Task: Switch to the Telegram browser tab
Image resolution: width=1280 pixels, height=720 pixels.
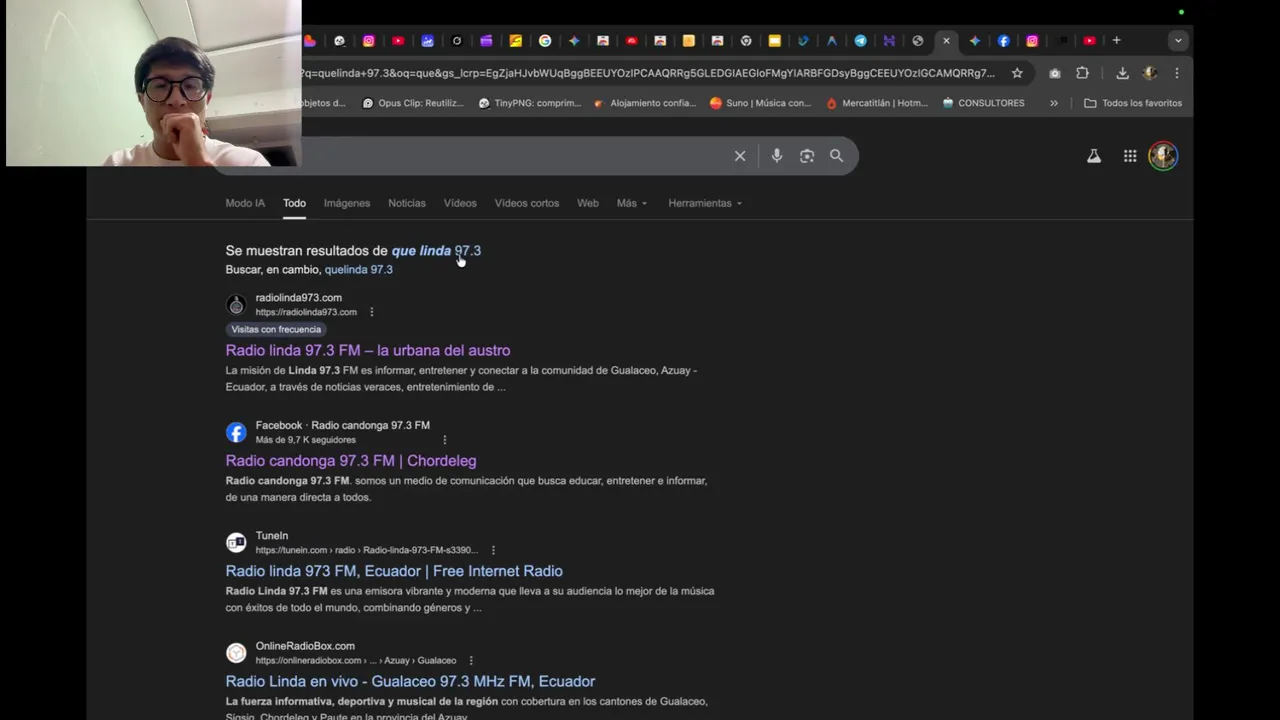Action: [860, 41]
